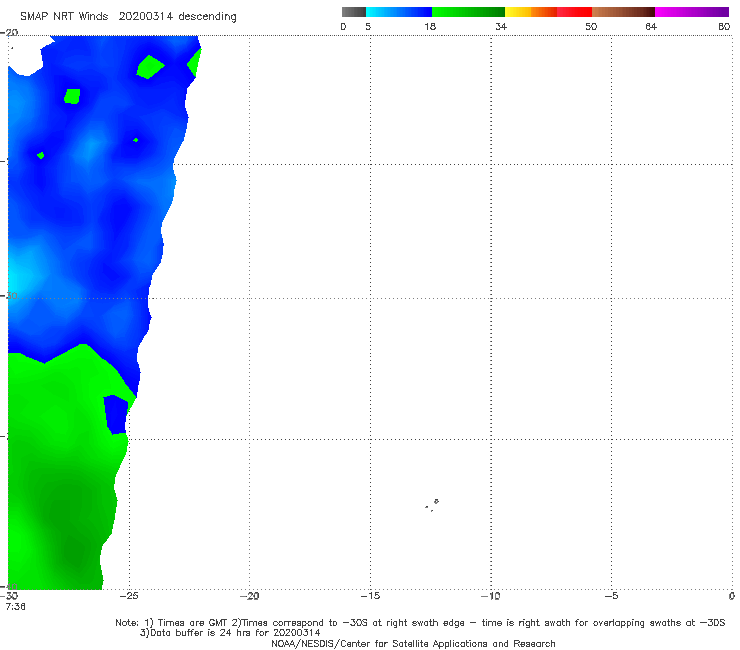Click the NOAA/NESDIS credit line
The image size is (740, 650).
pos(413,644)
